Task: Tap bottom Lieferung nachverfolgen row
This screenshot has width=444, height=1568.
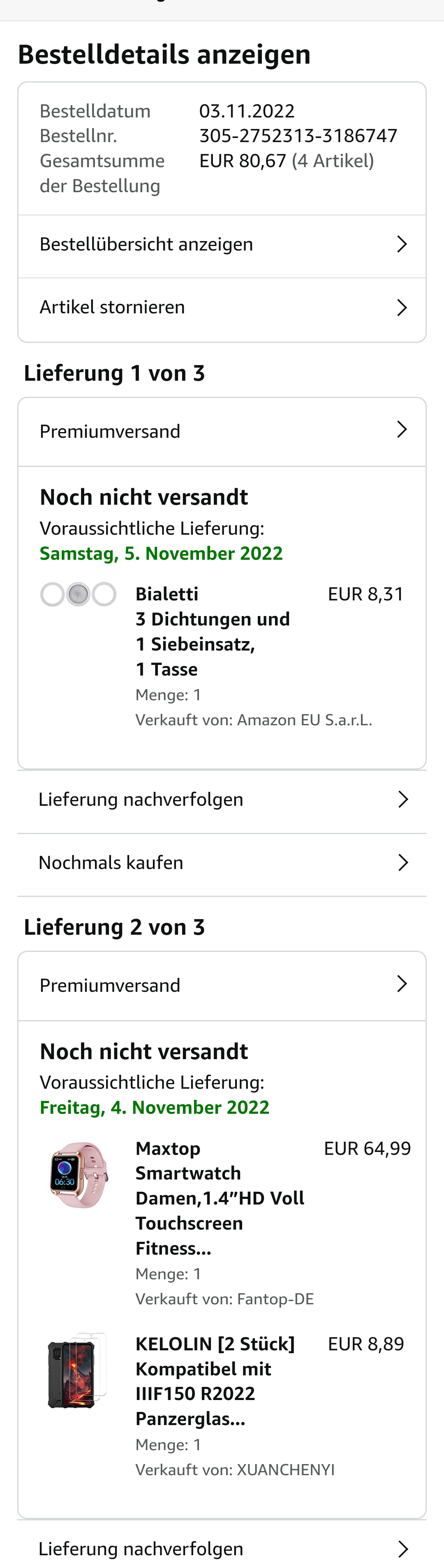Action: click(x=141, y=1549)
